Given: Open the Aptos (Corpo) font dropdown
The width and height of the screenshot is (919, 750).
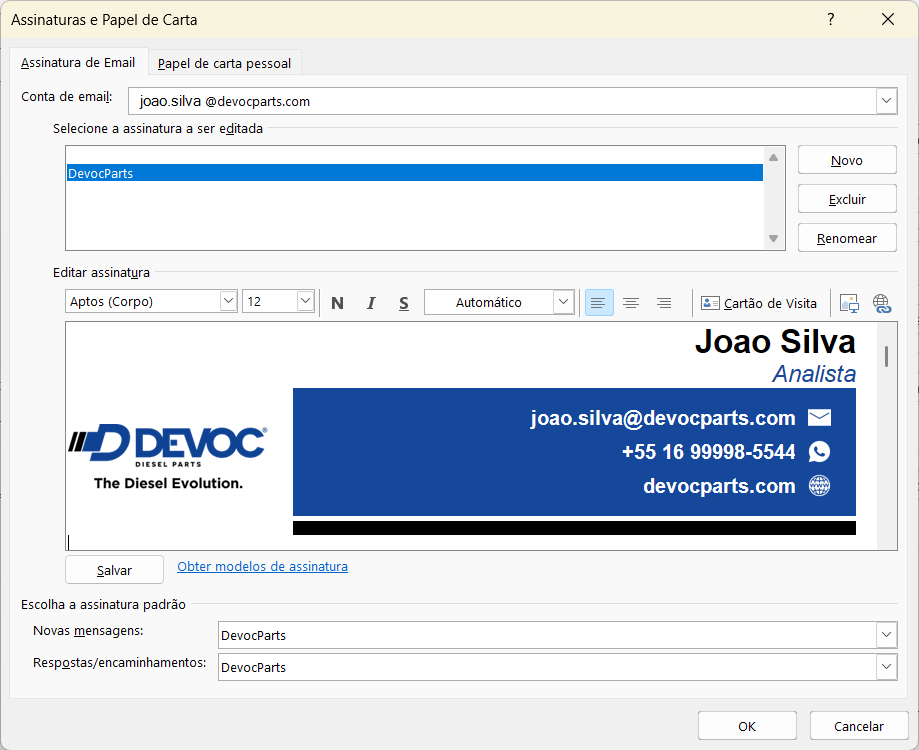Looking at the screenshot, I should point(228,301).
